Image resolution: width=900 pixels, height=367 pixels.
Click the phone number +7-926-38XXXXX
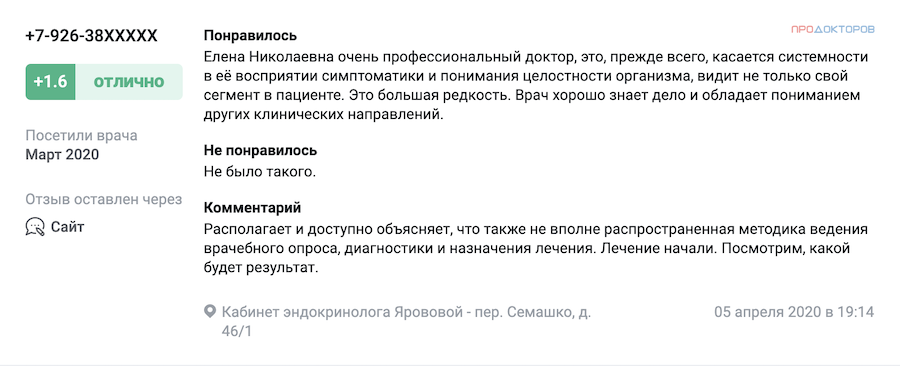(91, 36)
